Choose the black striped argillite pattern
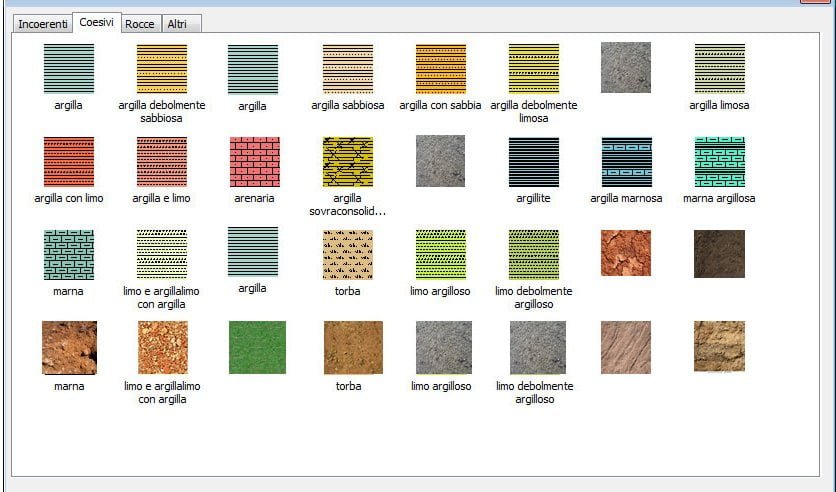This screenshot has width=836, height=492. [x=533, y=162]
